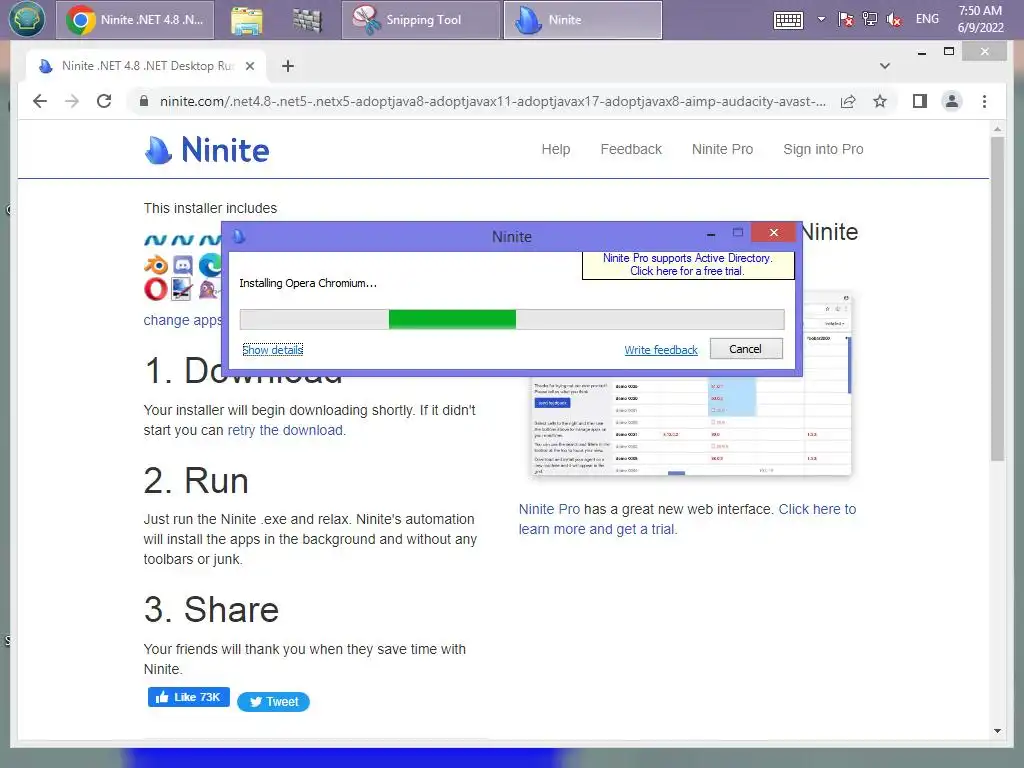1024x768 pixels.
Task: Click retry the download link
Action: (285, 430)
